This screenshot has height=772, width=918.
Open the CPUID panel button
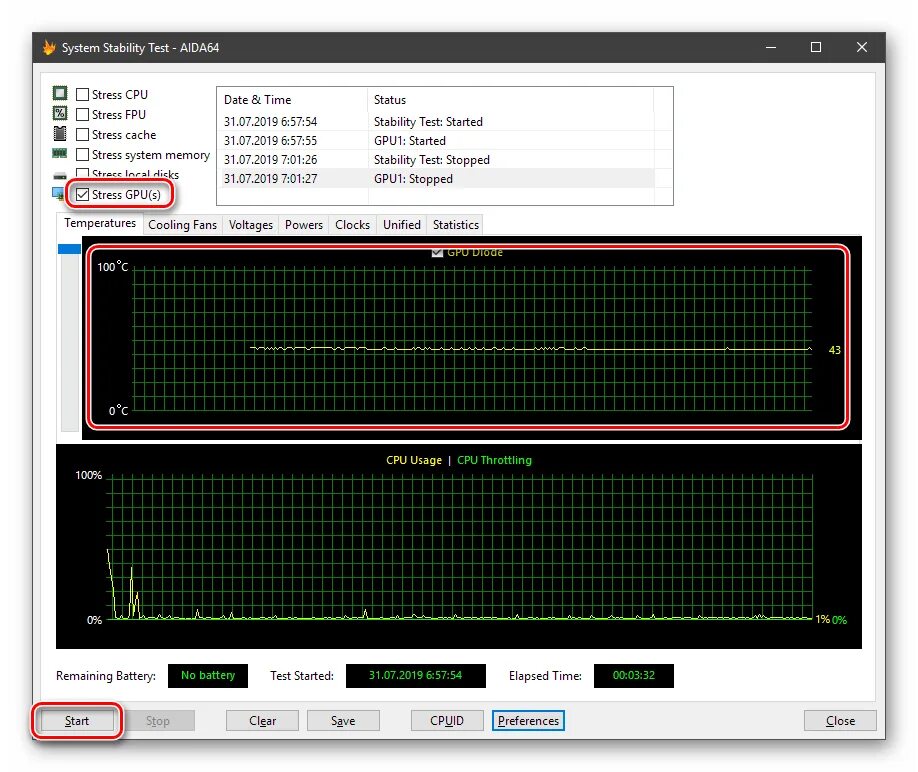[447, 720]
